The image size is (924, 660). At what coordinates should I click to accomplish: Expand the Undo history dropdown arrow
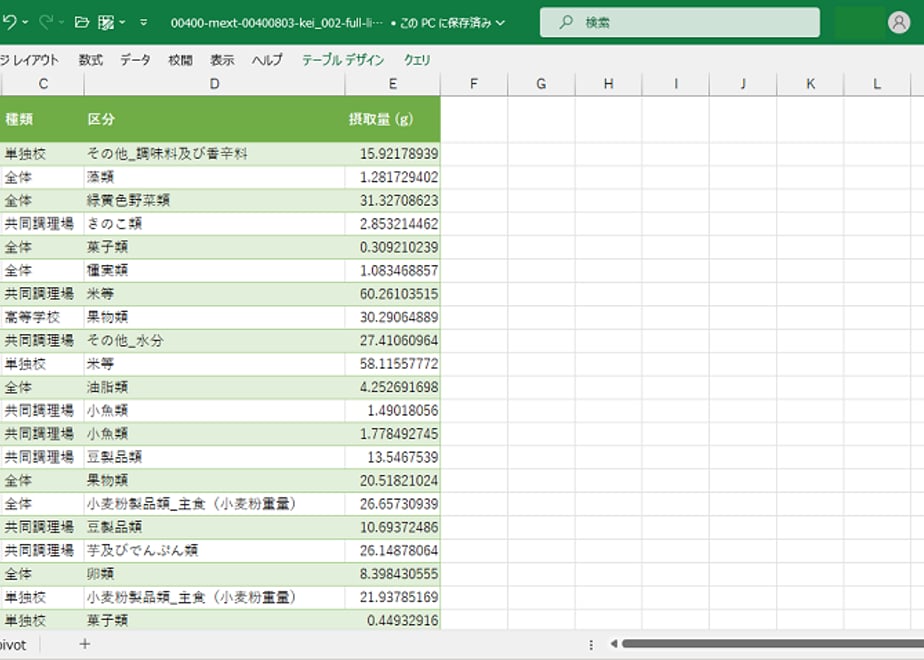coord(25,22)
